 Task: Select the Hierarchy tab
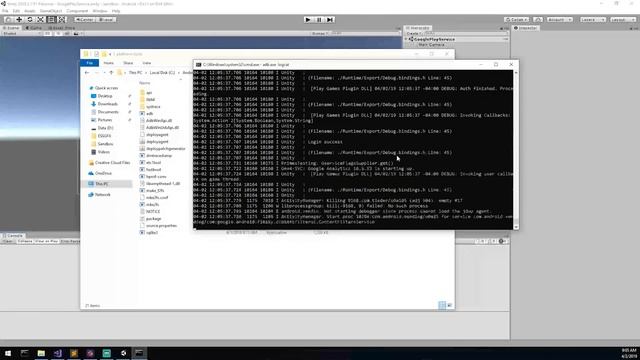click(418, 28)
